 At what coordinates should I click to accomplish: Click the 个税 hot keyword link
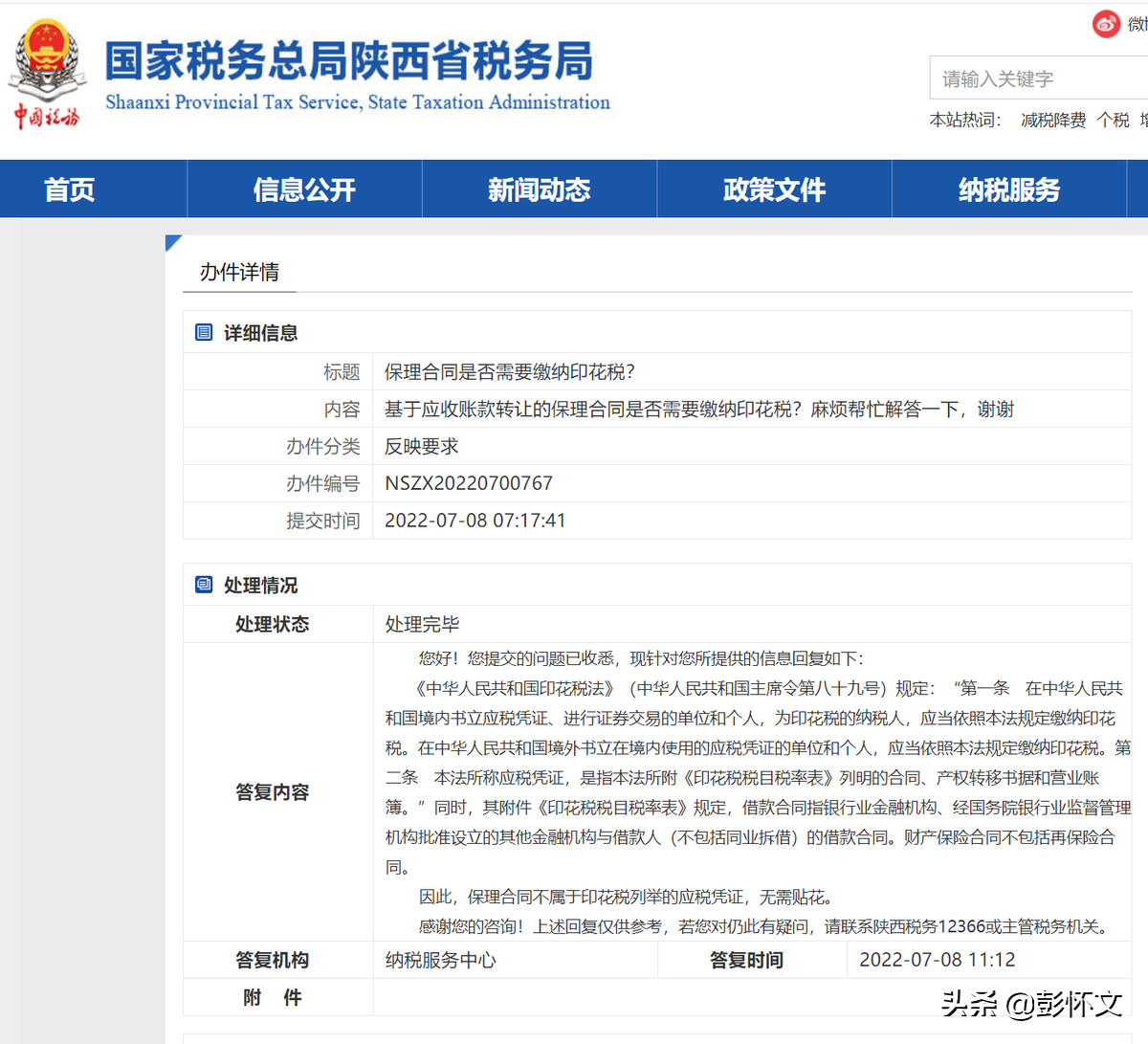[1114, 121]
